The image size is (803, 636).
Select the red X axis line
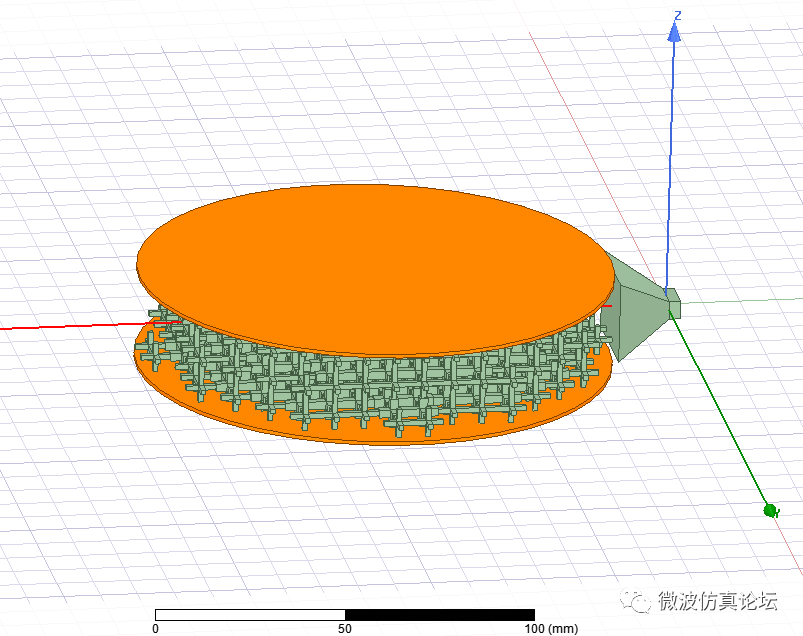tap(60, 325)
